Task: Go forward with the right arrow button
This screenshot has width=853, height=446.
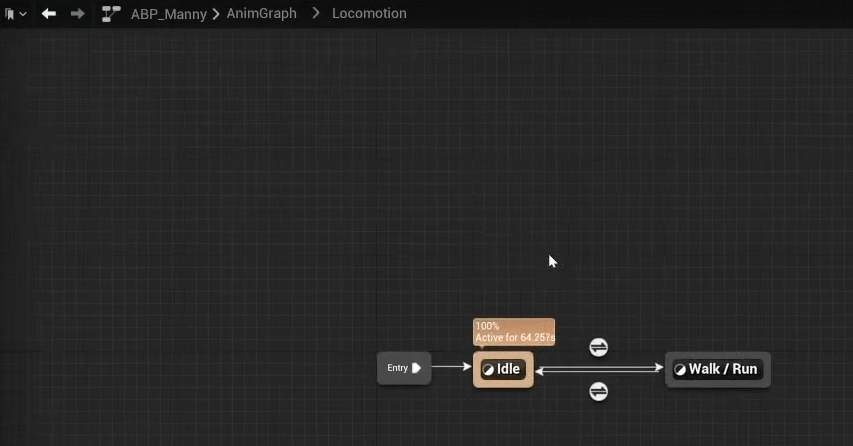Action: point(77,14)
